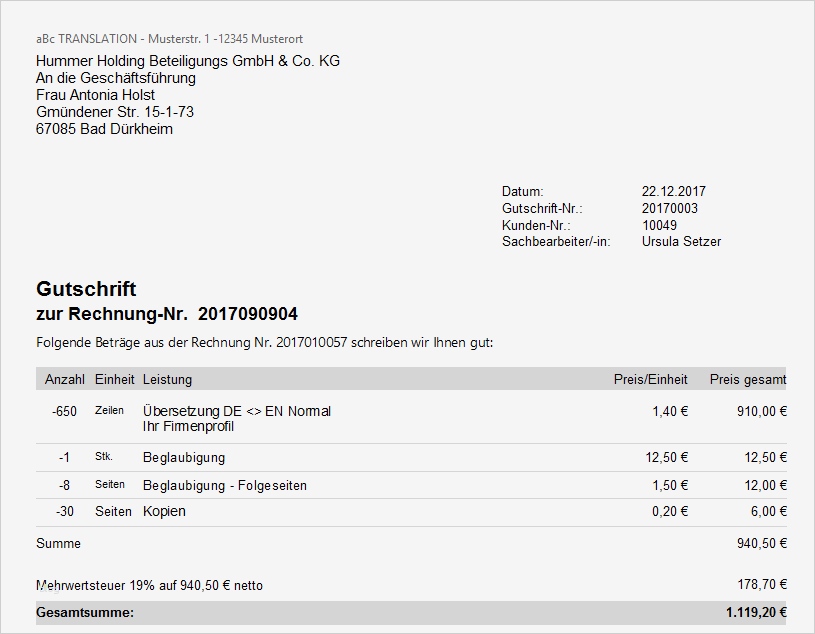Select grand total '1.119,20 €'
Image resolution: width=815 pixels, height=634 pixels.
tap(756, 613)
